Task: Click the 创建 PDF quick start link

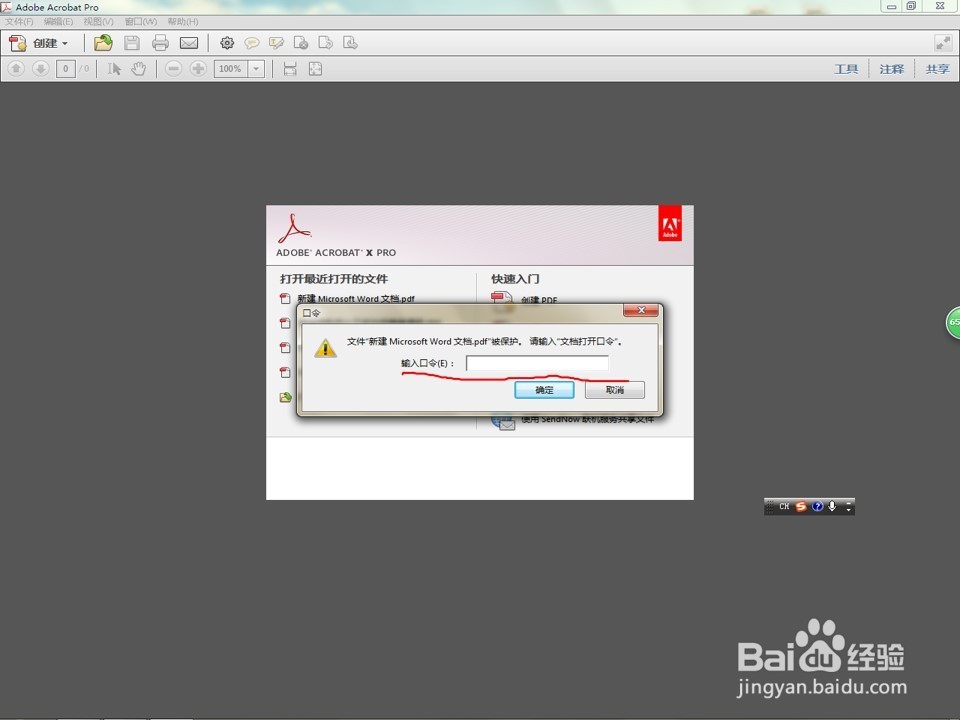Action: point(539,300)
